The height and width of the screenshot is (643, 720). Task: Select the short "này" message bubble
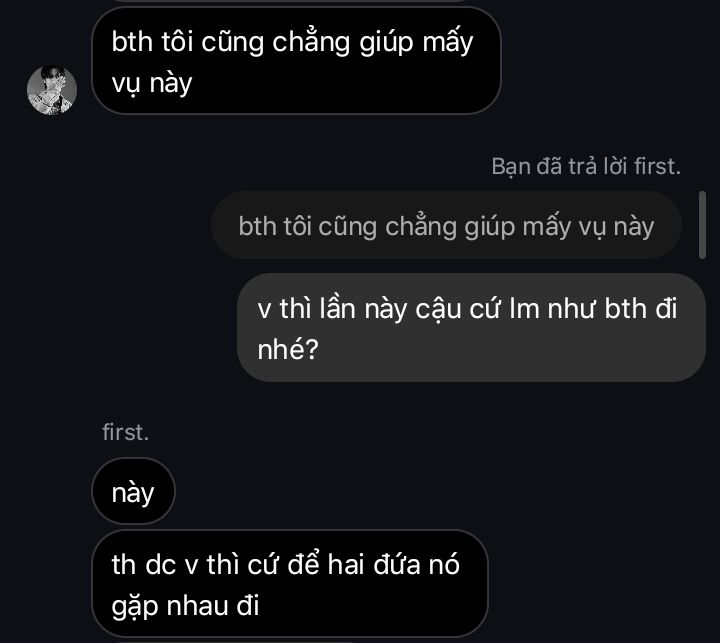pos(133,491)
